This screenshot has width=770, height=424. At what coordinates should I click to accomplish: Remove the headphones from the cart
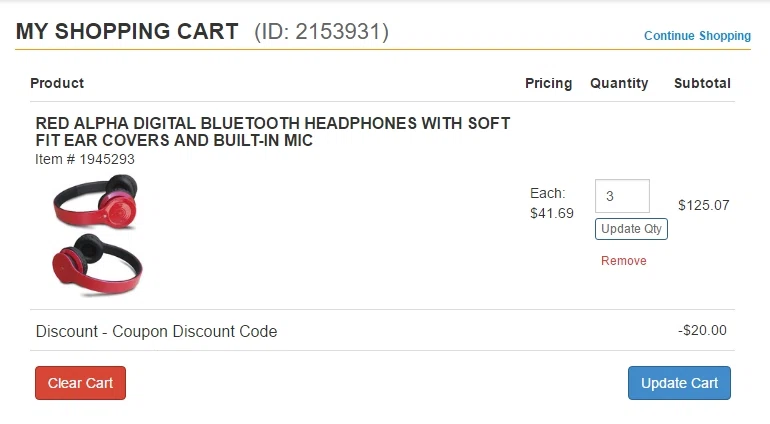(624, 261)
